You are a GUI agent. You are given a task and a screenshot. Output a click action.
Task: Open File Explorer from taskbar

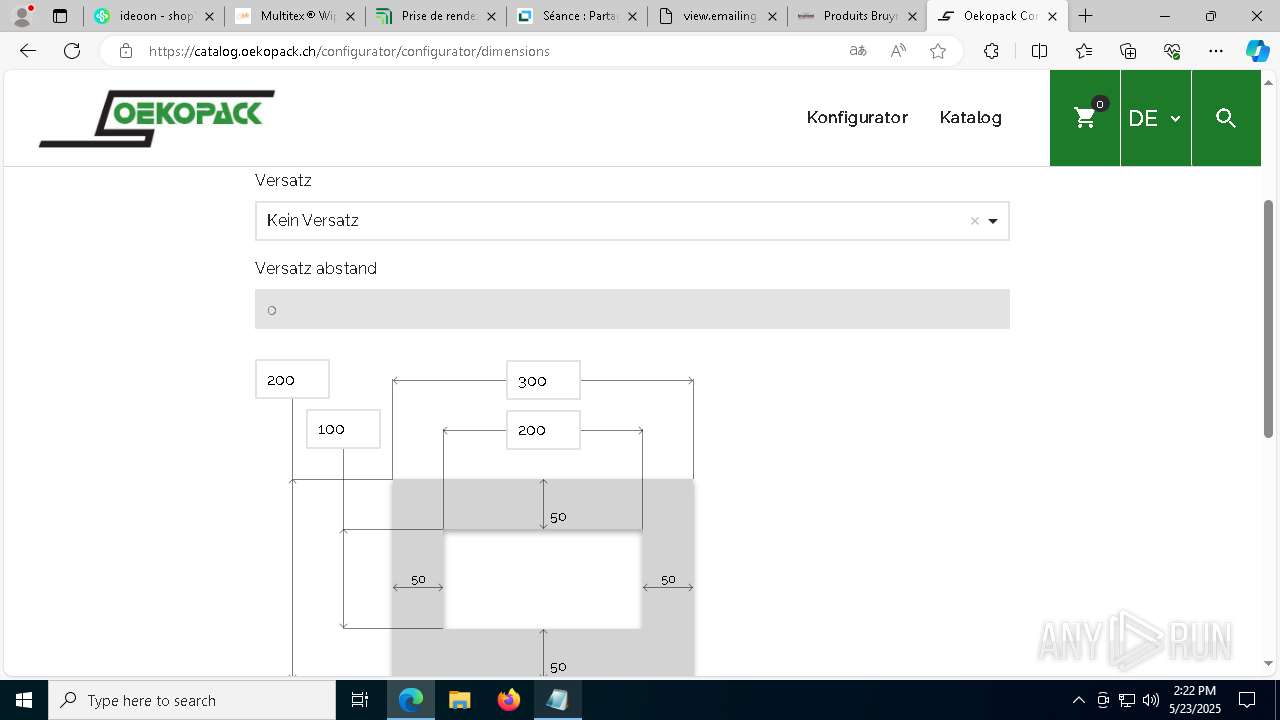(x=459, y=700)
